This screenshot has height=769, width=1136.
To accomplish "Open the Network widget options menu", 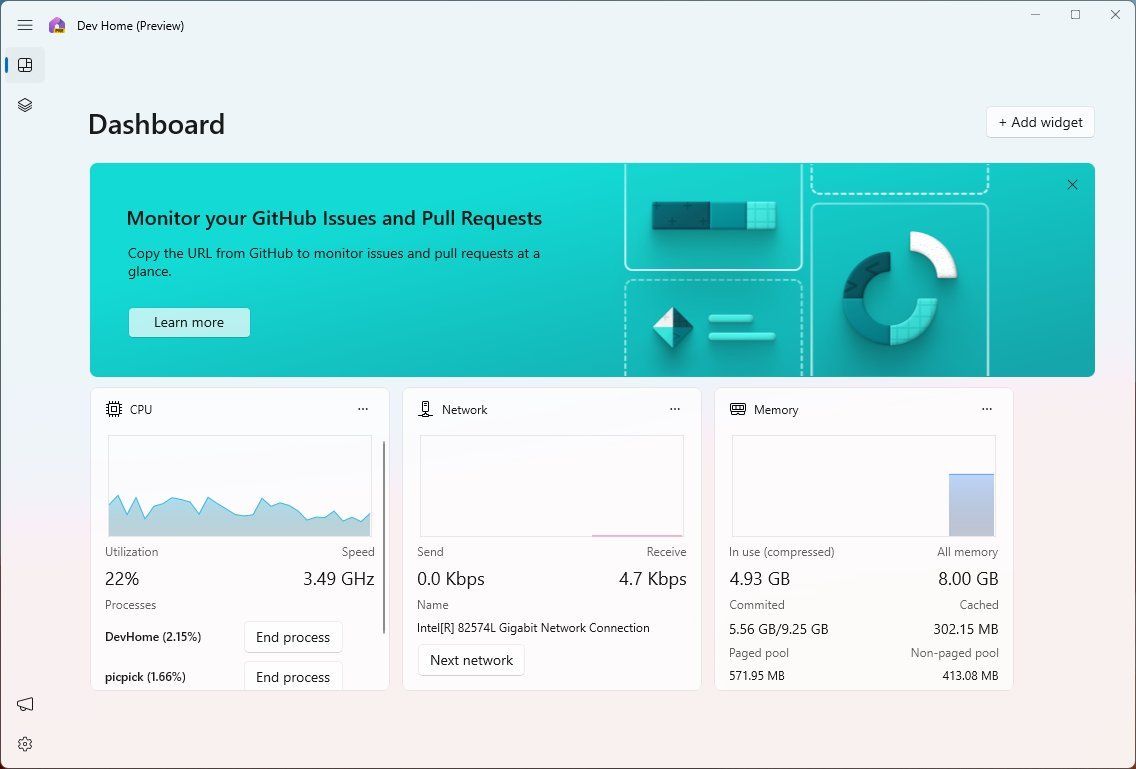I will (x=675, y=409).
